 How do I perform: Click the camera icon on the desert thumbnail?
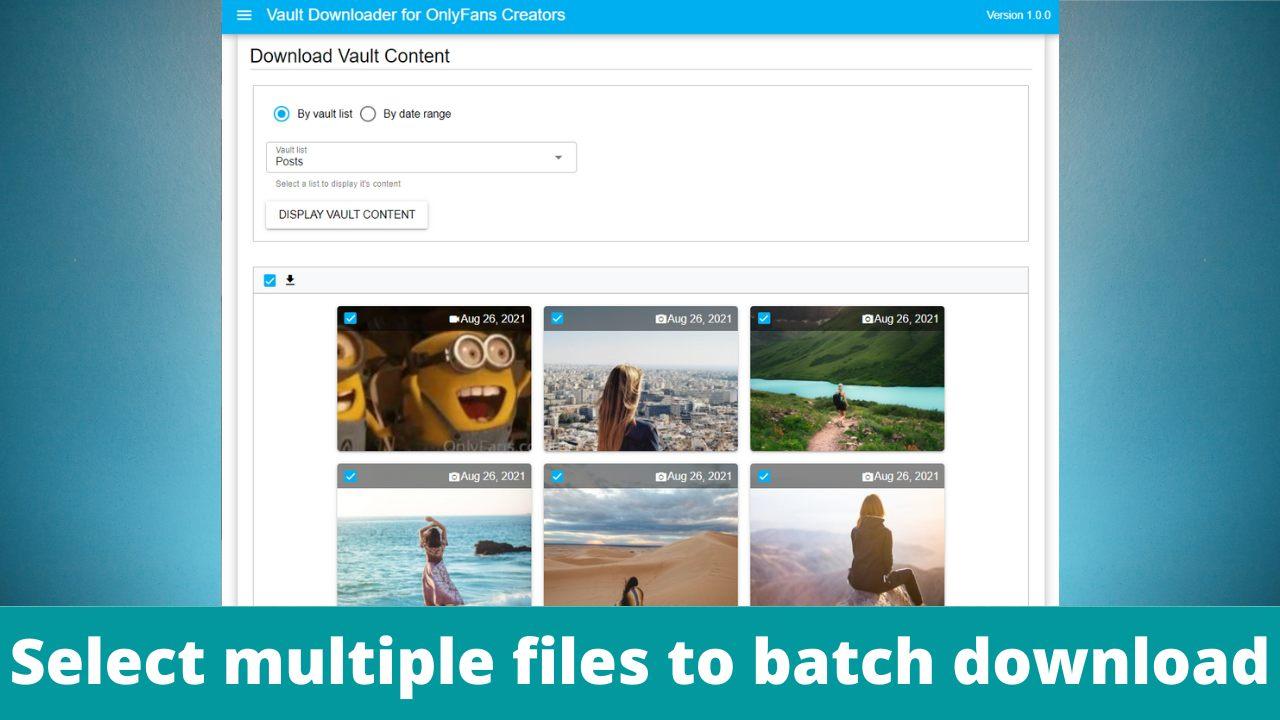661,476
